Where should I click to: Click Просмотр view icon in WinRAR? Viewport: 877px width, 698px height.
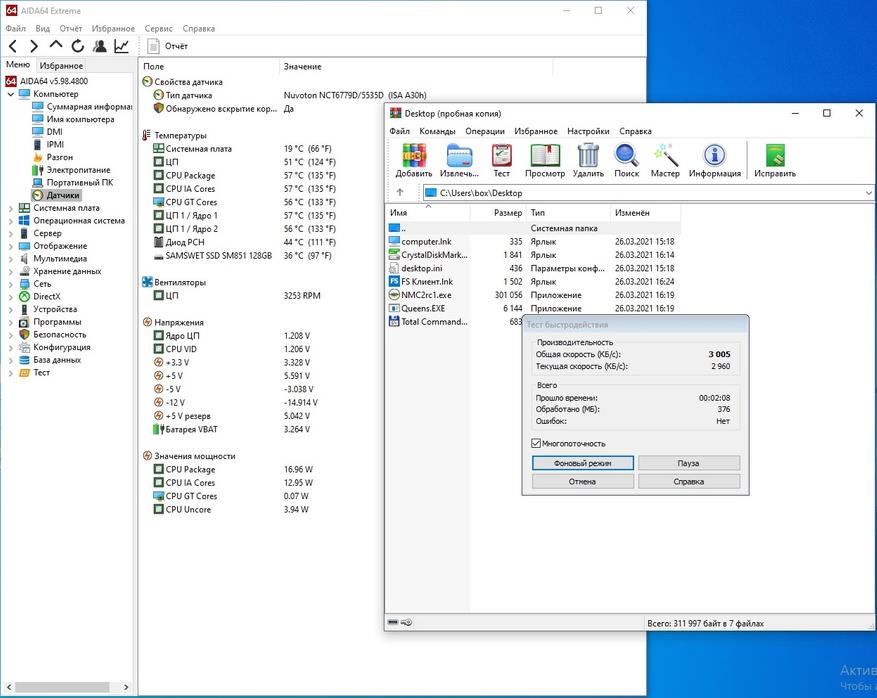(545, 160)
